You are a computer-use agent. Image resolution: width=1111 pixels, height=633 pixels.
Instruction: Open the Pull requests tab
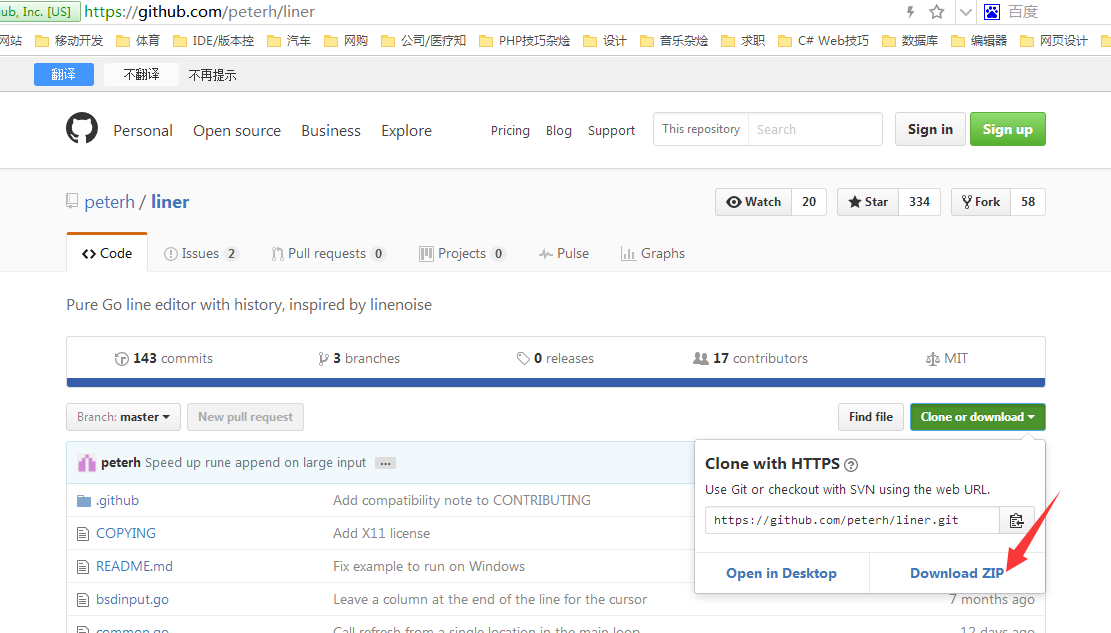pos(328,254)
